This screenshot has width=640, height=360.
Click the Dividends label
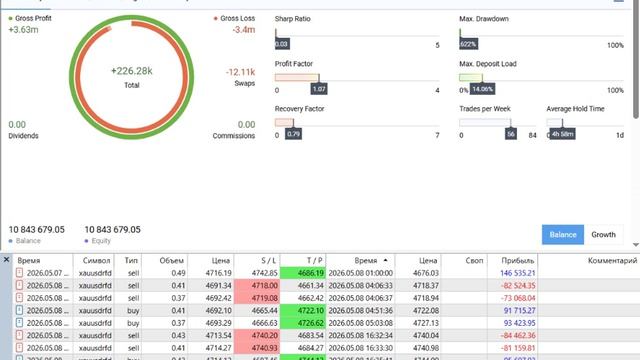[23, 136]
